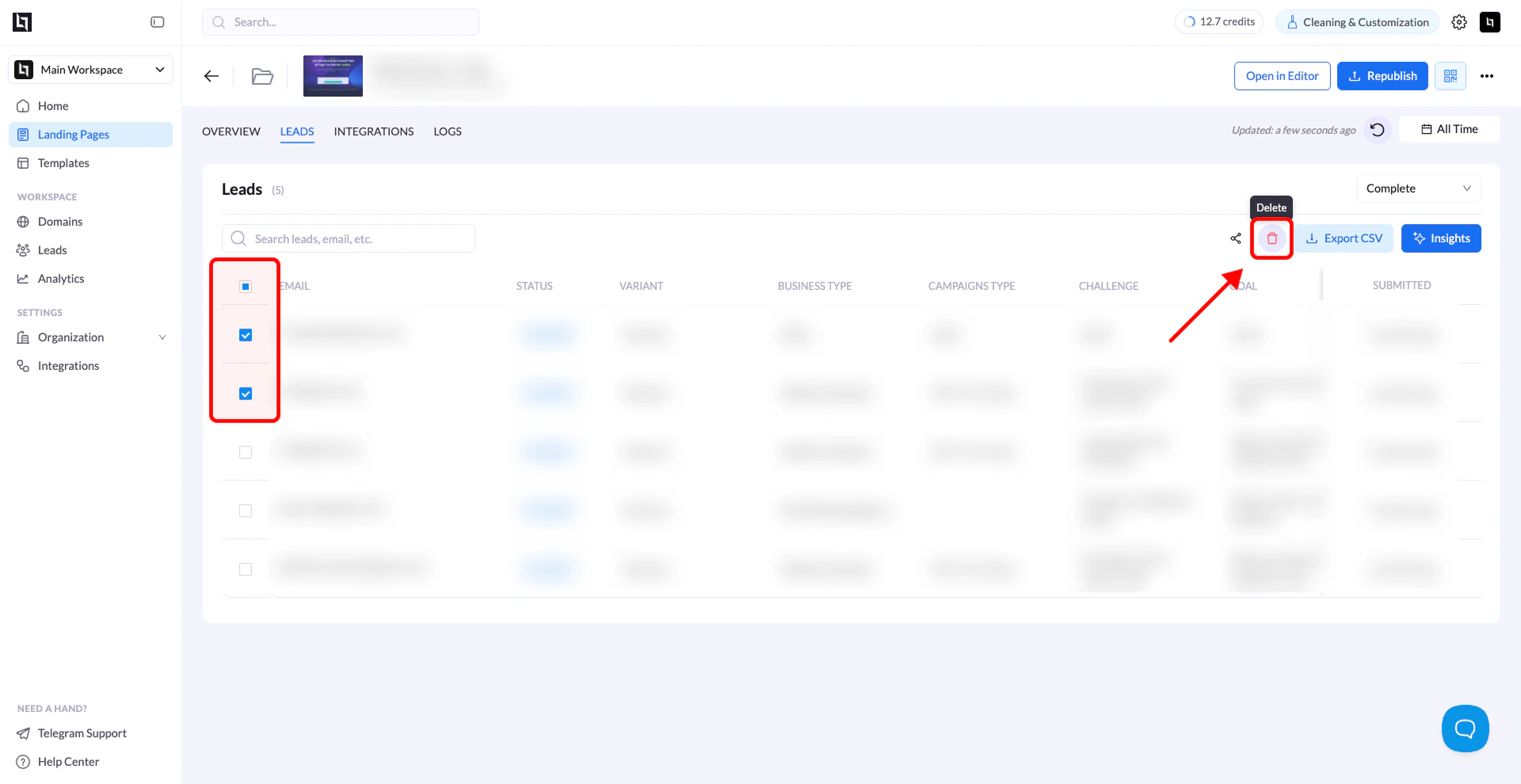This screenshot has width=1521, height=784.
Task: Show the QR code for the page
Action: coord(1450,76)
